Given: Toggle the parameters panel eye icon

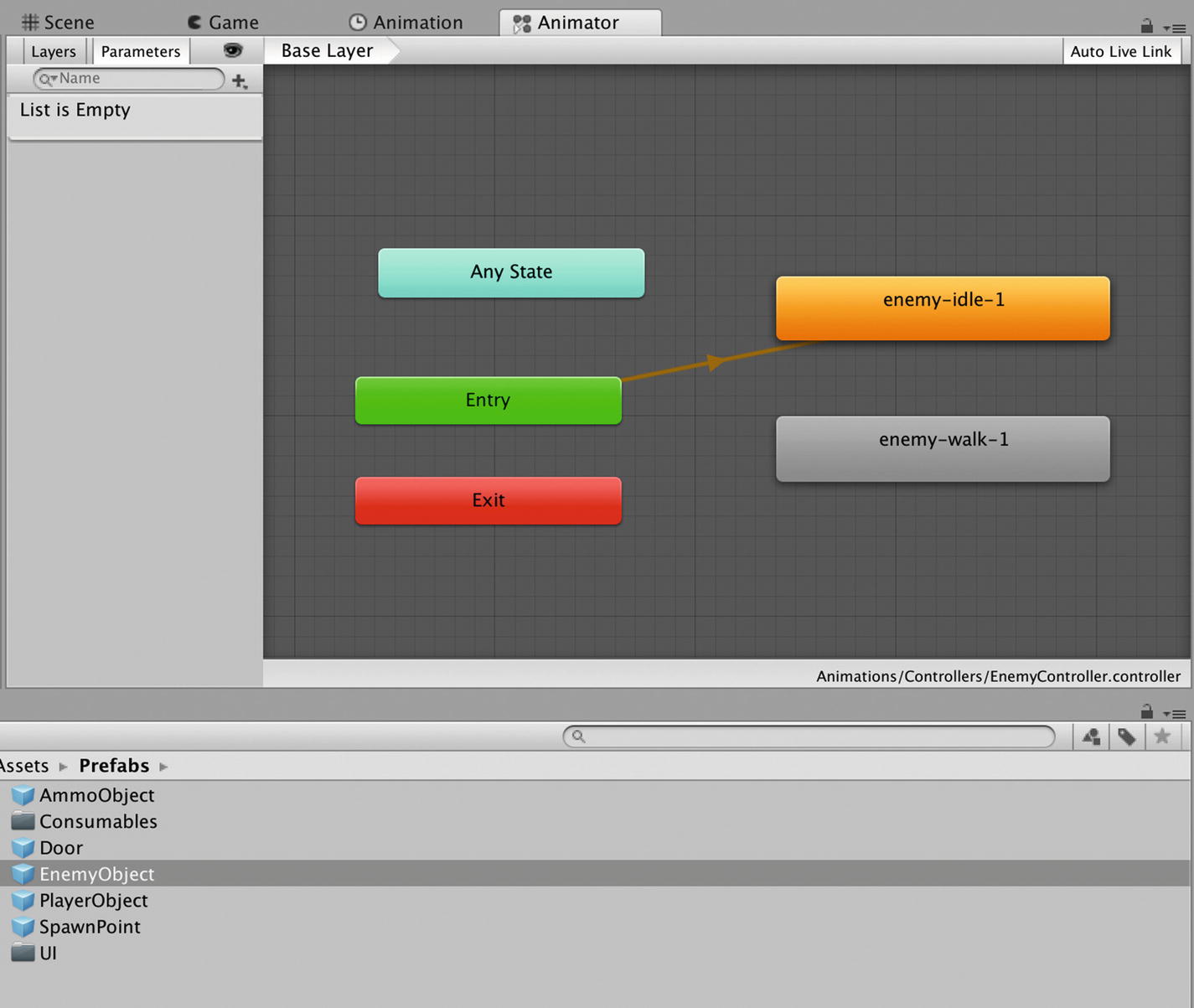Looking at the screenshot, I should tap(233, 51).
